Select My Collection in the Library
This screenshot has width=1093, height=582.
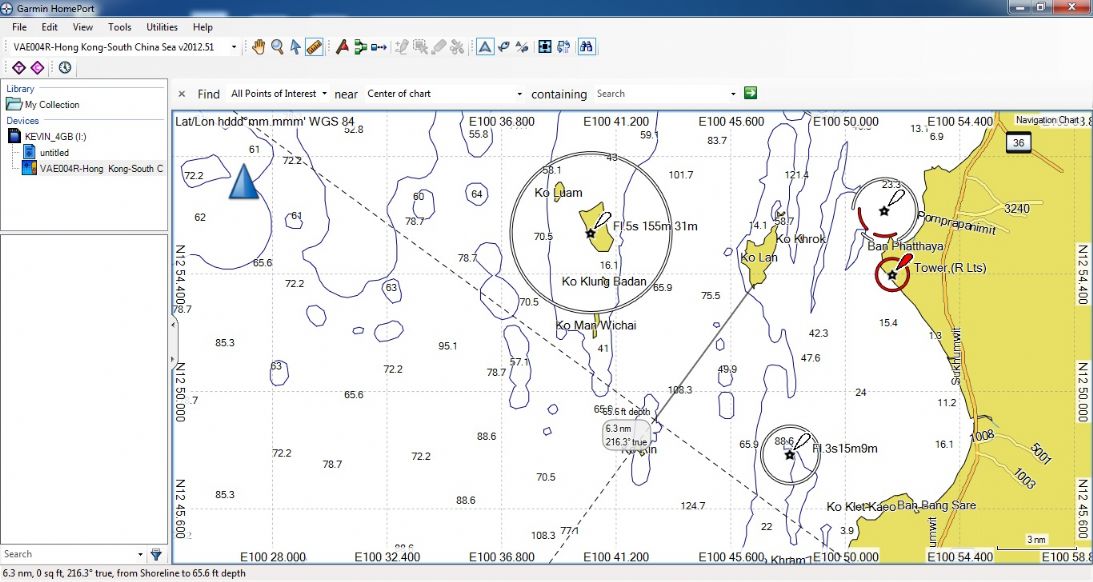pos(51,104)
